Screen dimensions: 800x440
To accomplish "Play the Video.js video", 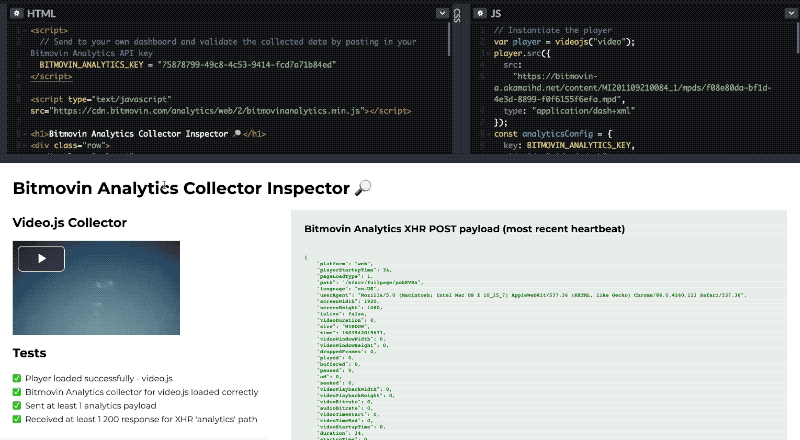I will pyautogui.click(x=41, y=259).
